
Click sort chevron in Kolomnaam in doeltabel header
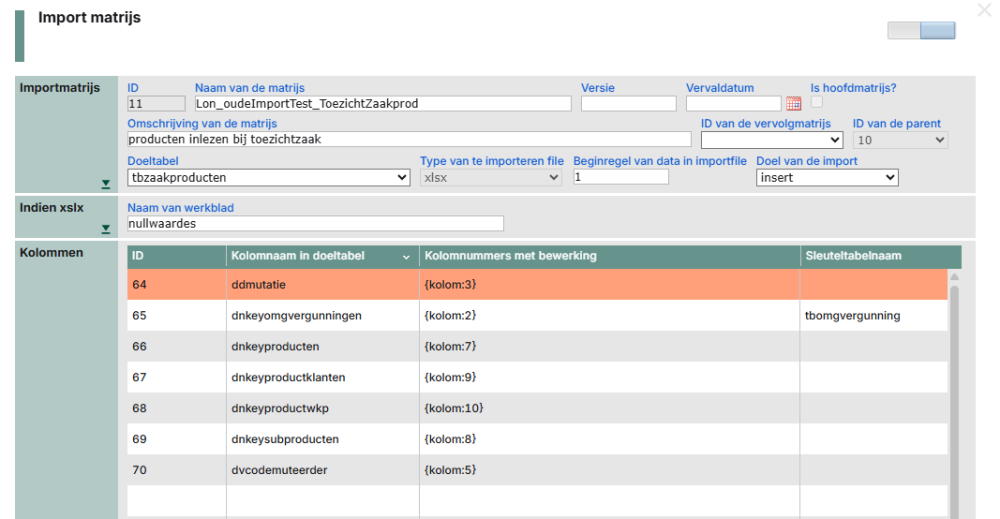(x=406, y=257)
